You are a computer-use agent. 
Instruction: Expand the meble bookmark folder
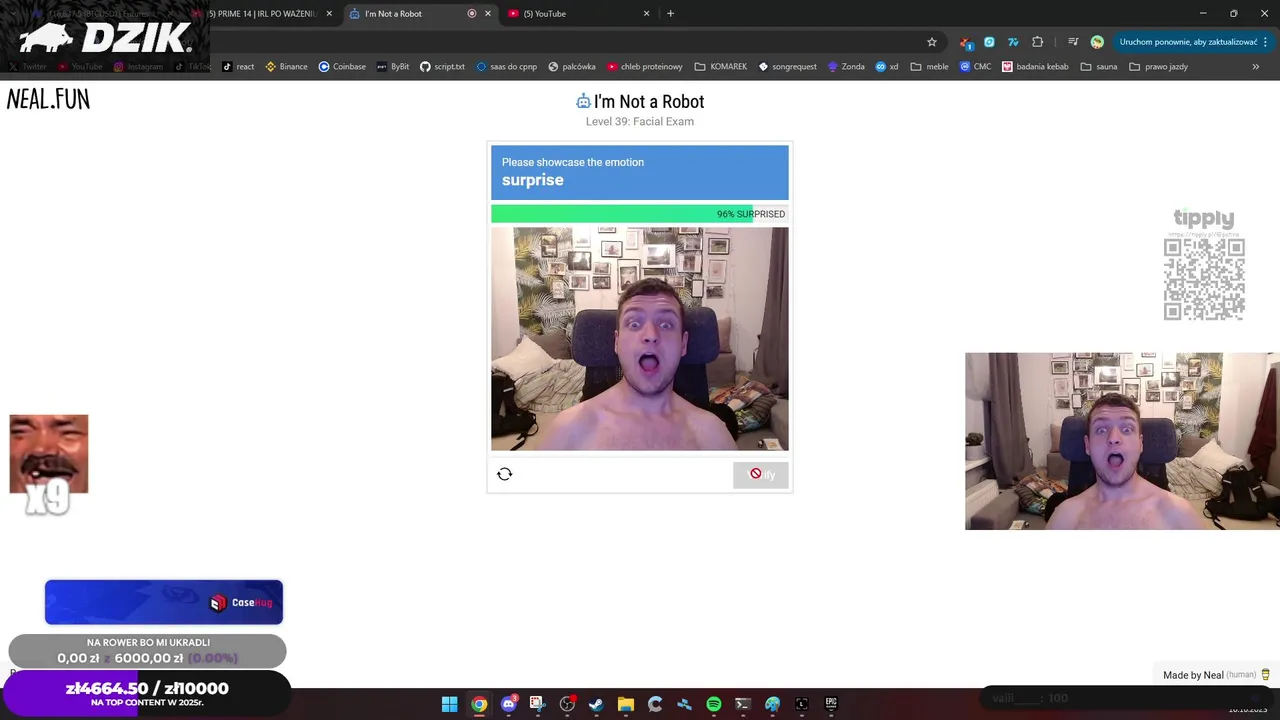[930, 67]
